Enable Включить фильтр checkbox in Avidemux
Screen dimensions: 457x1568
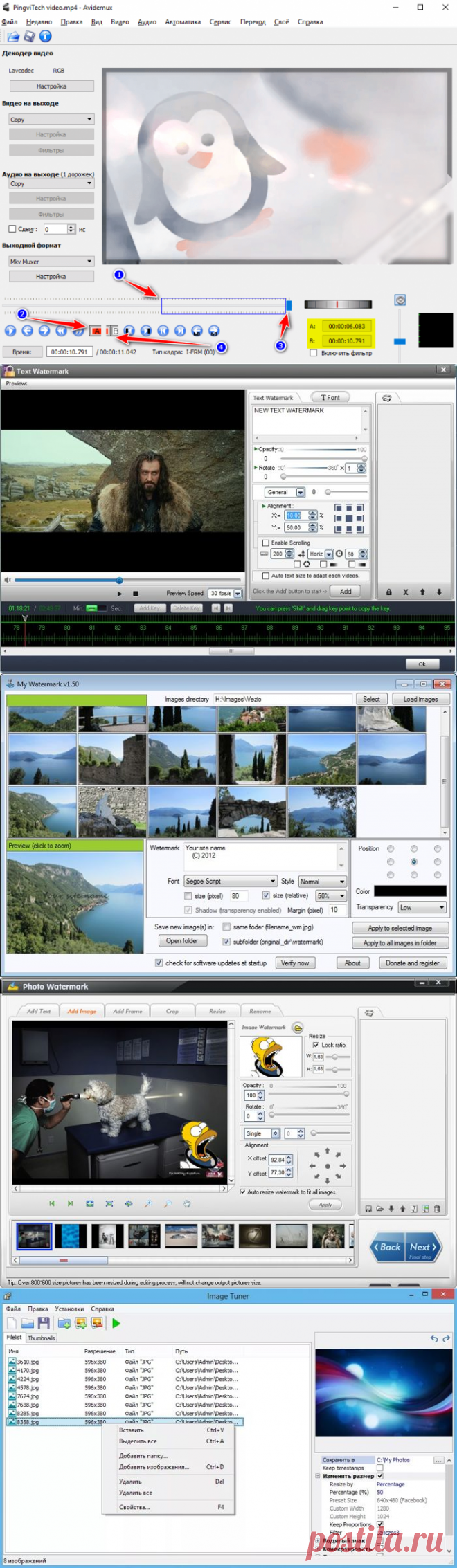pos(314,353)
